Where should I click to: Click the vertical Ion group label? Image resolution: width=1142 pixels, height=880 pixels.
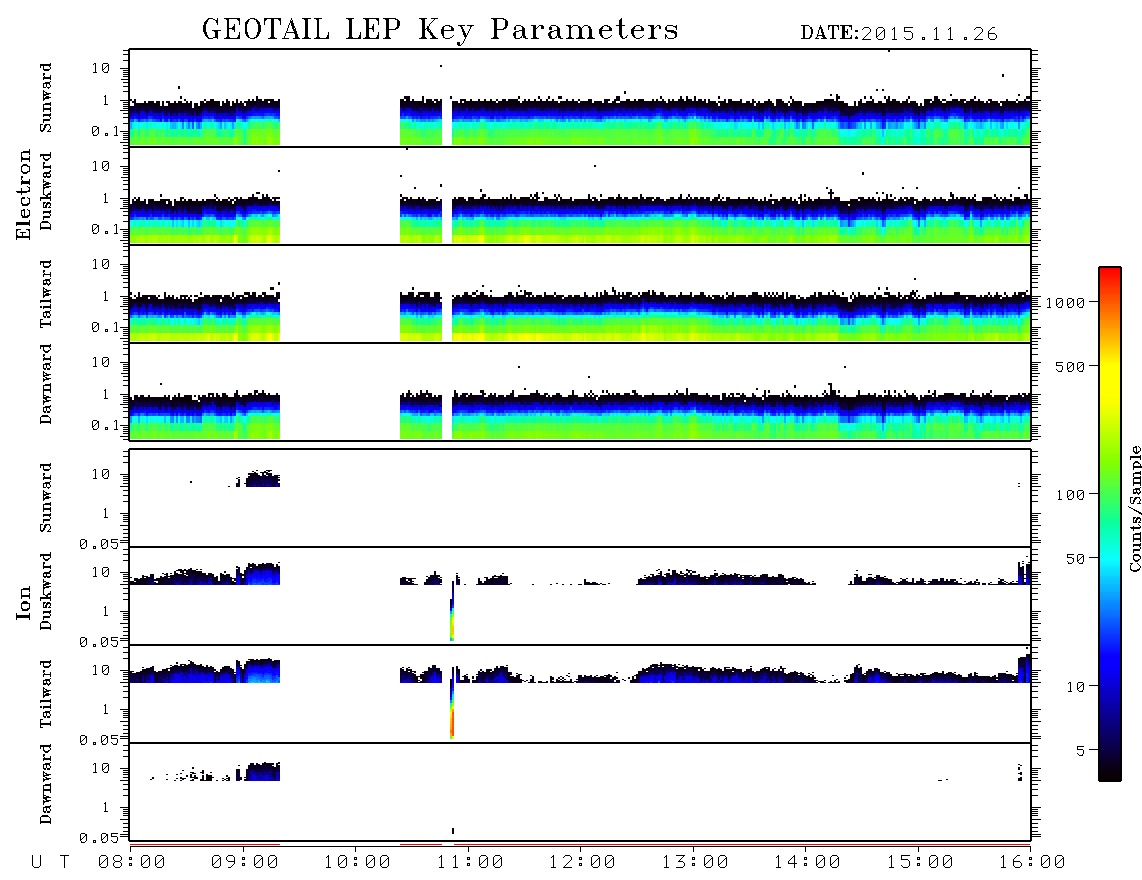[x=23, y=602]
